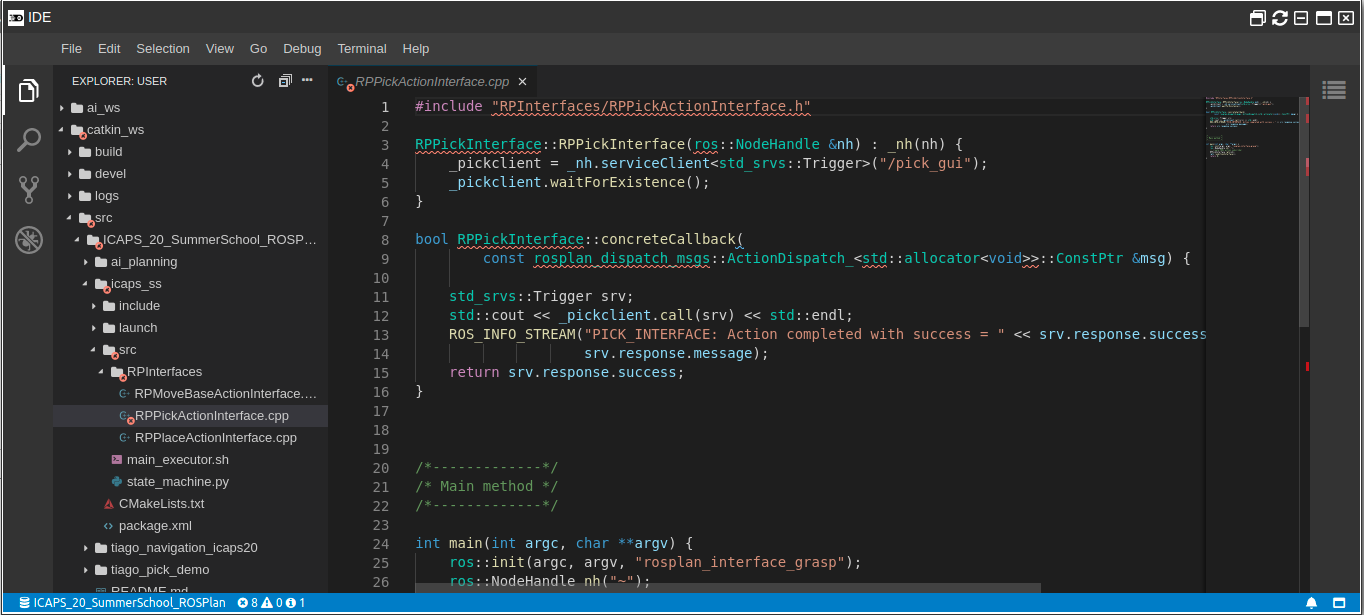The width and height of the screenshot is (1364, 615).
Task: Click the errors and warnings counter
Action: pos(271,603)
